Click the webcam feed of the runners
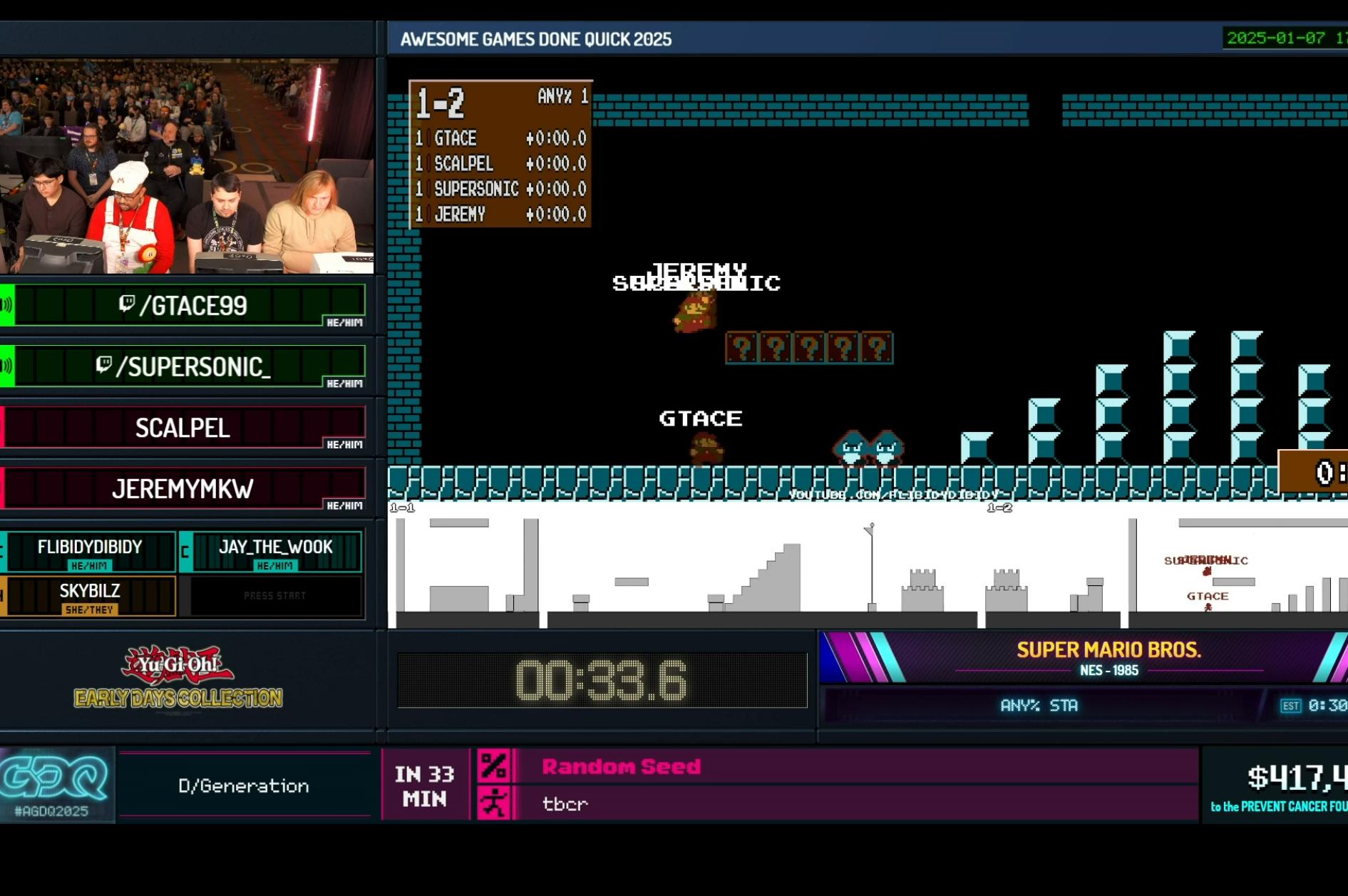Image resolution: width=1348 pixels, height=896 pixels. click(187, 166)
